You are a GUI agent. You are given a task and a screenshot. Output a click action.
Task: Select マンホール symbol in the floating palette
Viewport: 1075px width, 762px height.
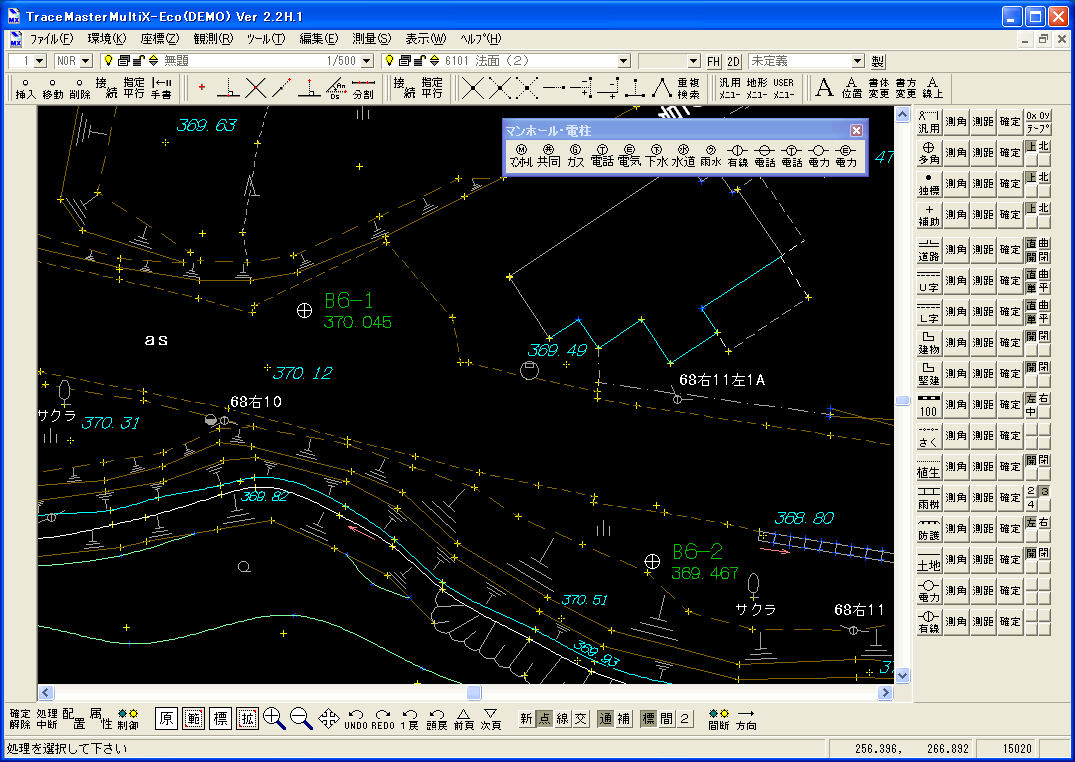click(x=521, y=156)
